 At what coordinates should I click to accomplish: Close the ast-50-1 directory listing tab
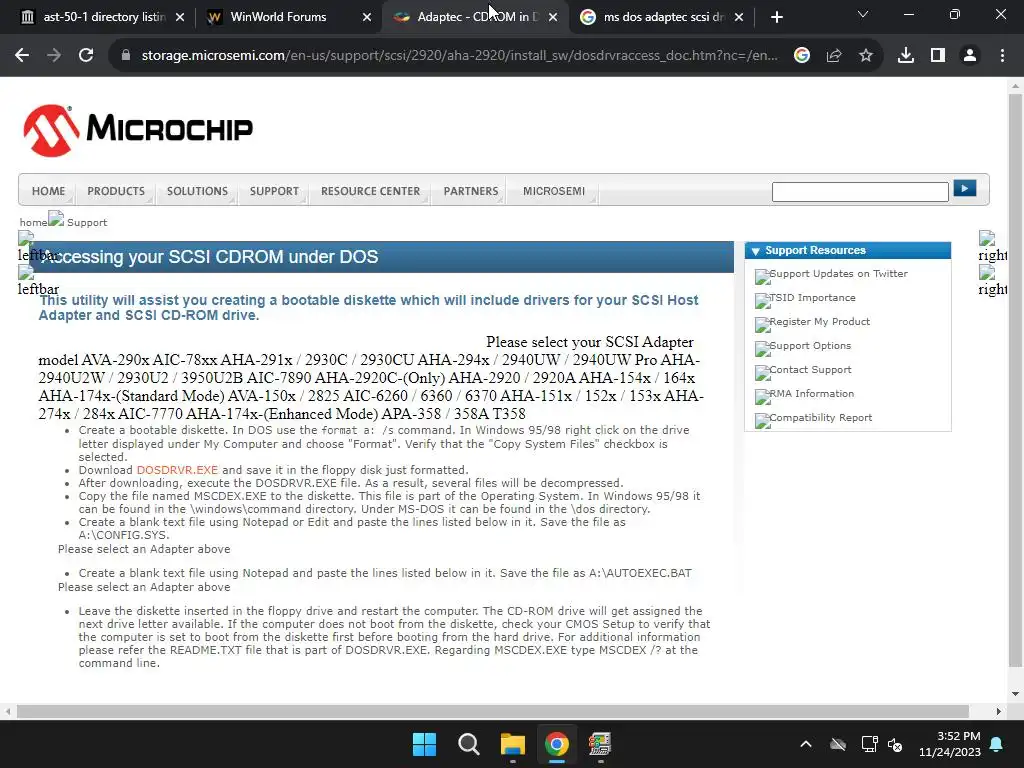pyautogui.click(x=180, y=17)
